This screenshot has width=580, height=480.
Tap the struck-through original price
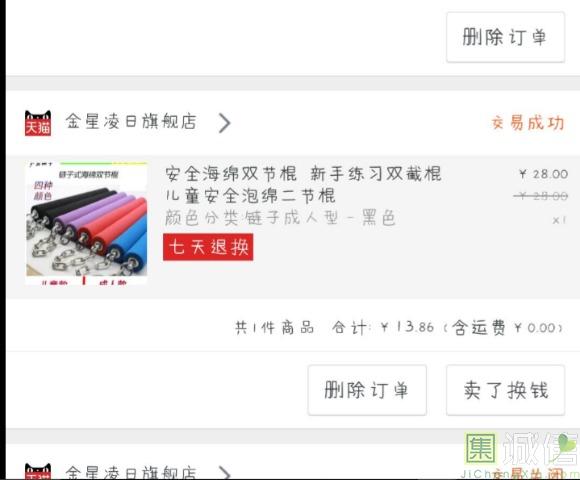coord(541,196)
